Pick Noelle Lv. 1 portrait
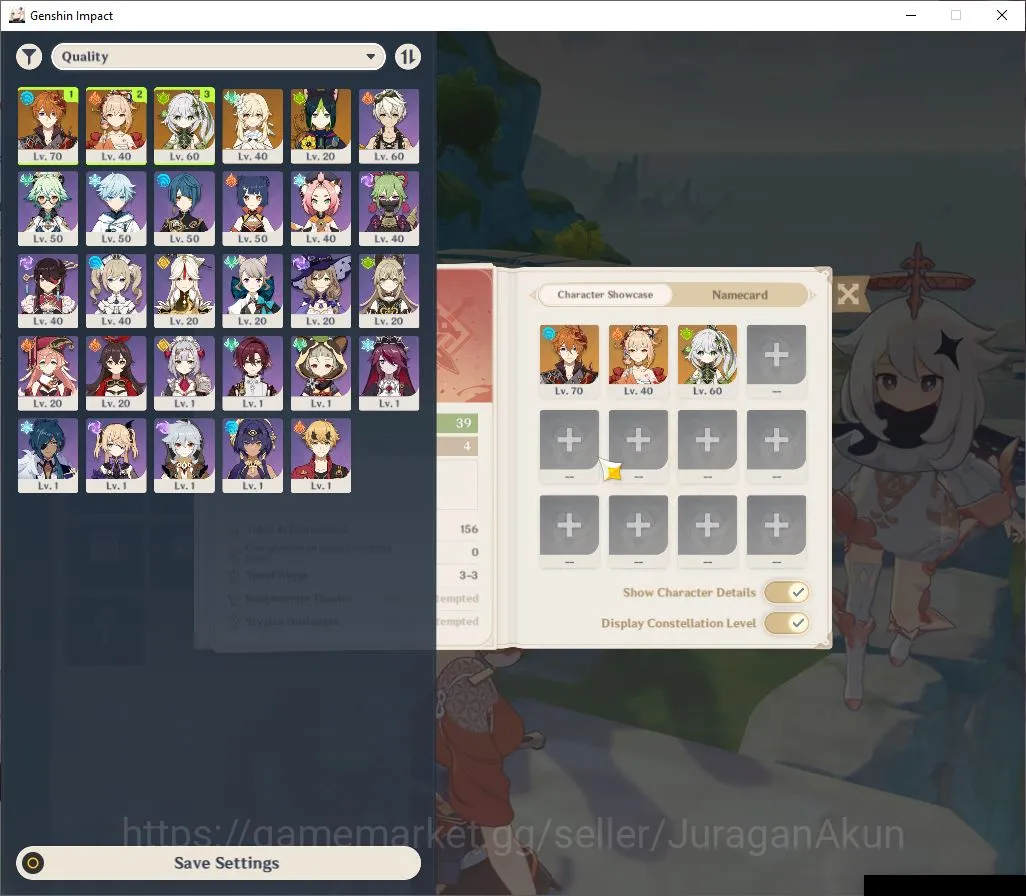Viewport: 1026px width, 896px height. (x=185, y=373)
